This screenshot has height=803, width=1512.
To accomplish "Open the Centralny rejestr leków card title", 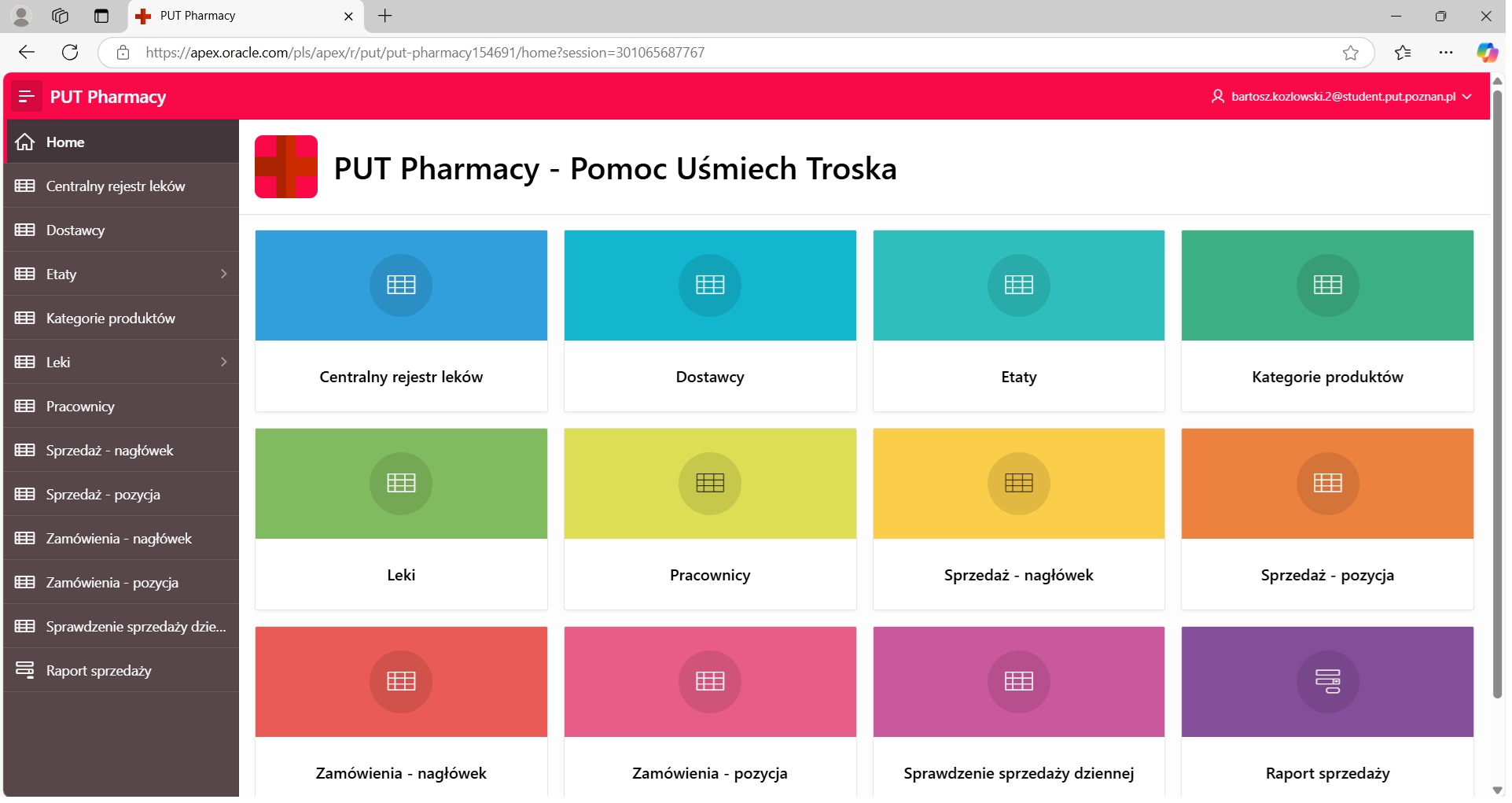I will [401, 377].
